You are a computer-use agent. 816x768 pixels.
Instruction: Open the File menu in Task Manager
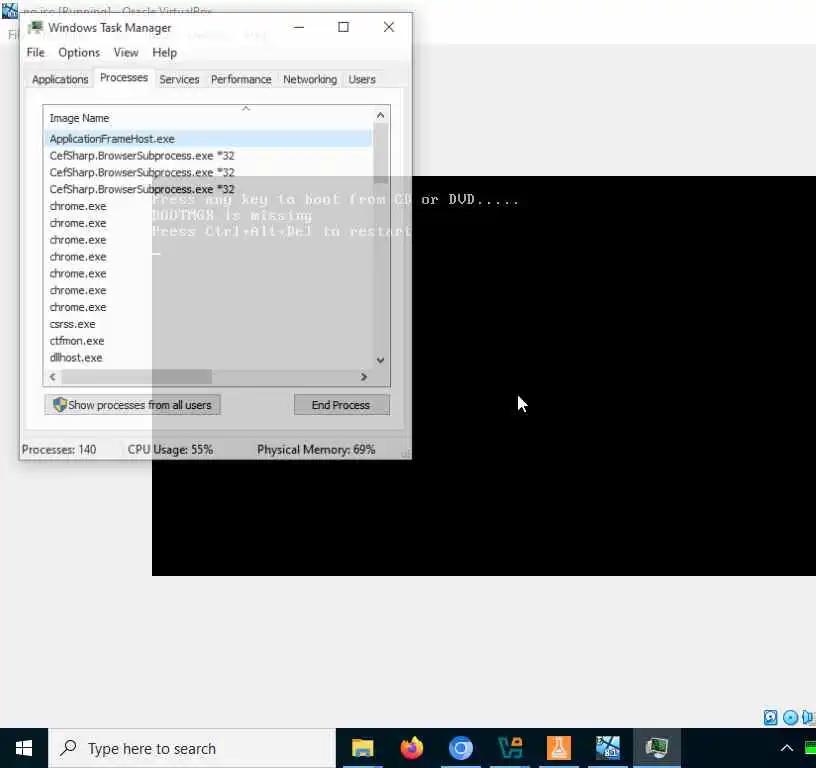coord(35,53)
